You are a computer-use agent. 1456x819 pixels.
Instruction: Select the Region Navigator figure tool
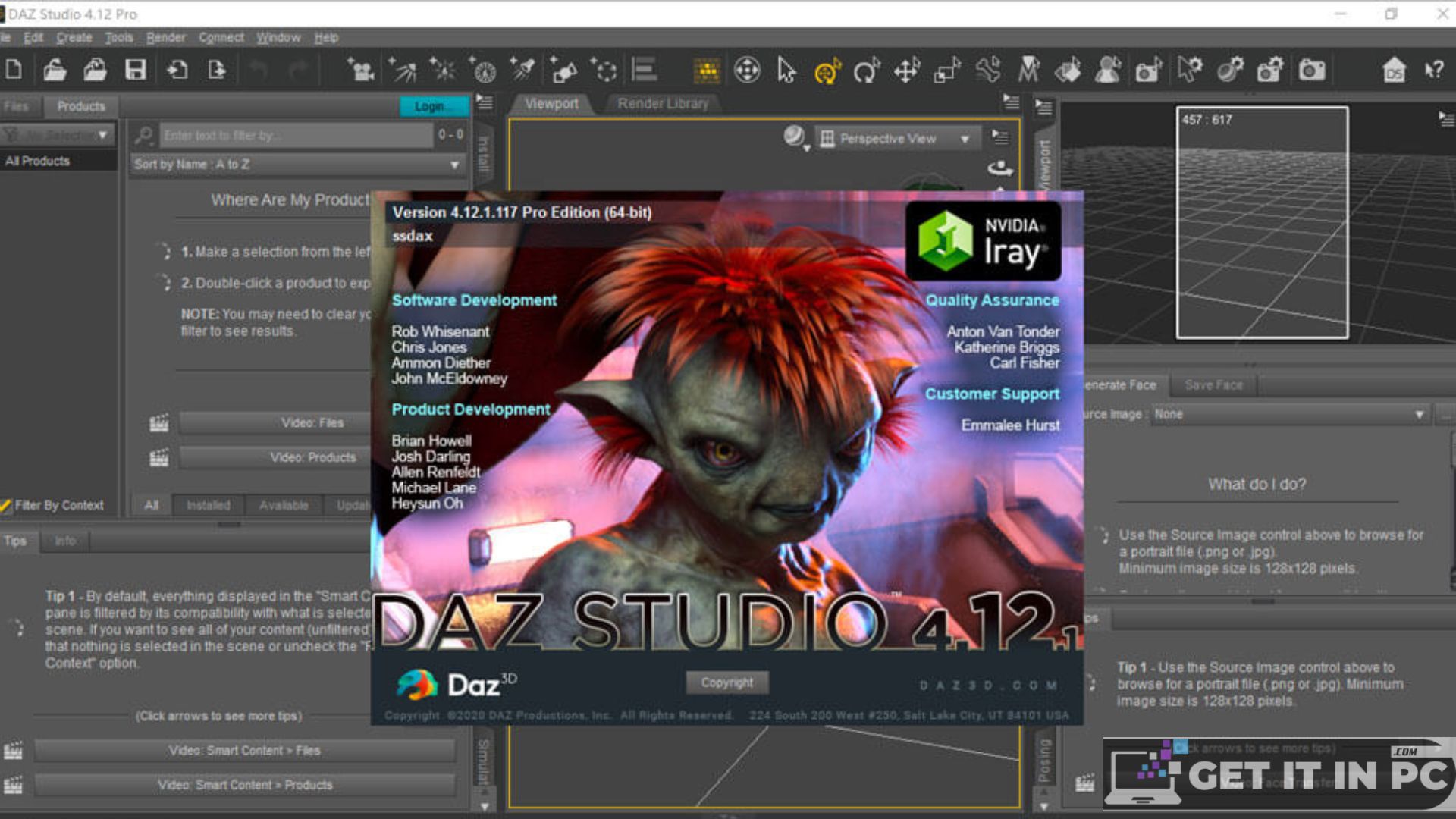point(1108,71)
